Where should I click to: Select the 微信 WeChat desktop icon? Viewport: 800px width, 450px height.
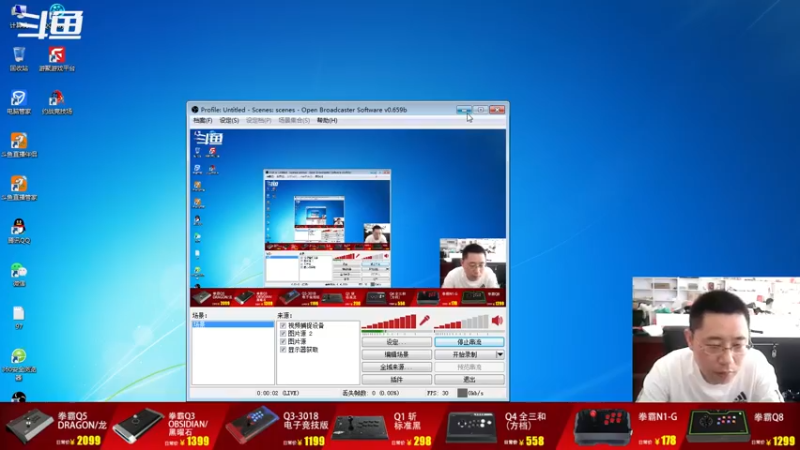(19, 274)
